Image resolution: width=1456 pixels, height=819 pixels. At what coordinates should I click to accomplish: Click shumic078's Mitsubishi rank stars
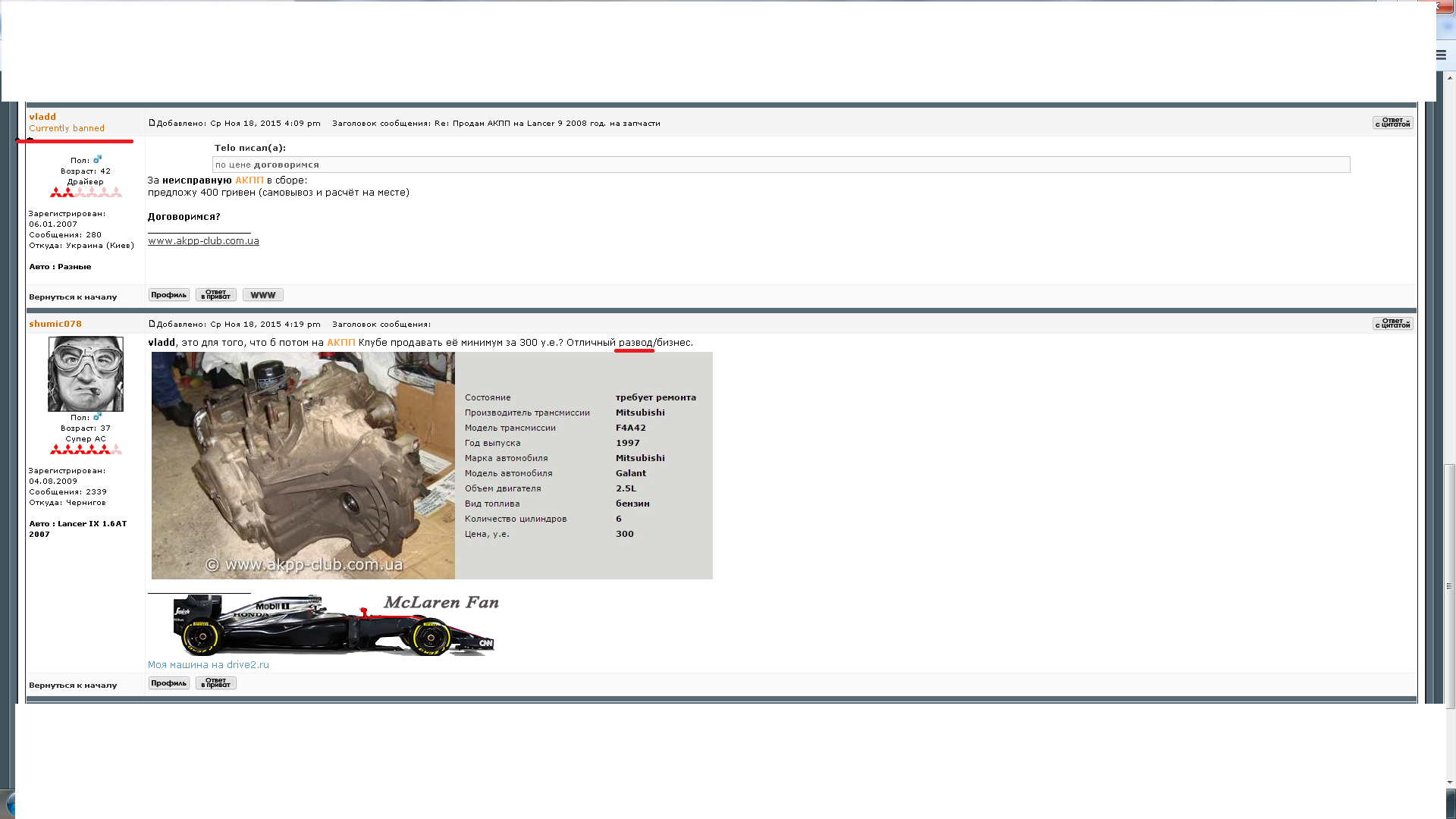coord(86,450)
